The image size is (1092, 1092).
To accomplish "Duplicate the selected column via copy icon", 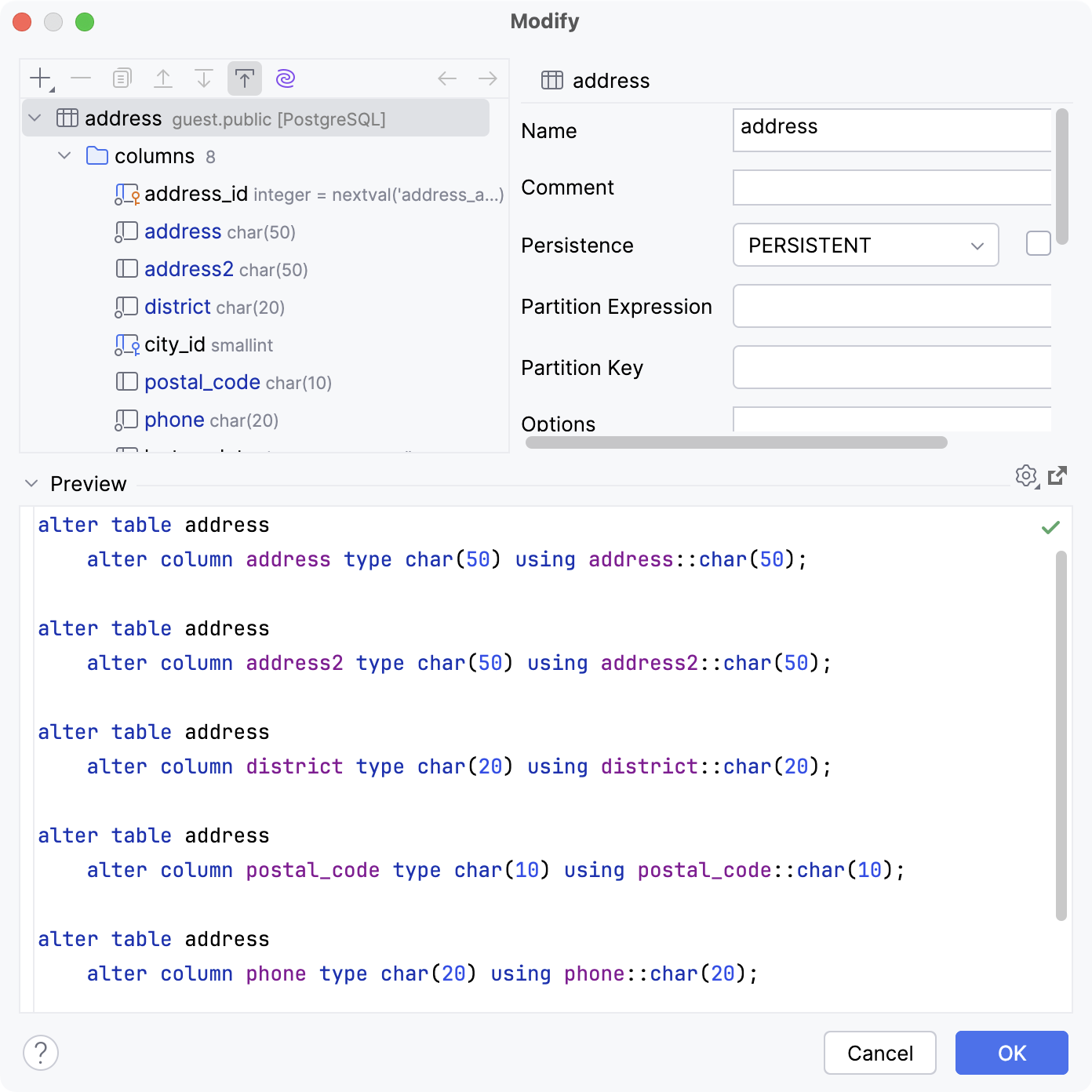I will 121,78.
